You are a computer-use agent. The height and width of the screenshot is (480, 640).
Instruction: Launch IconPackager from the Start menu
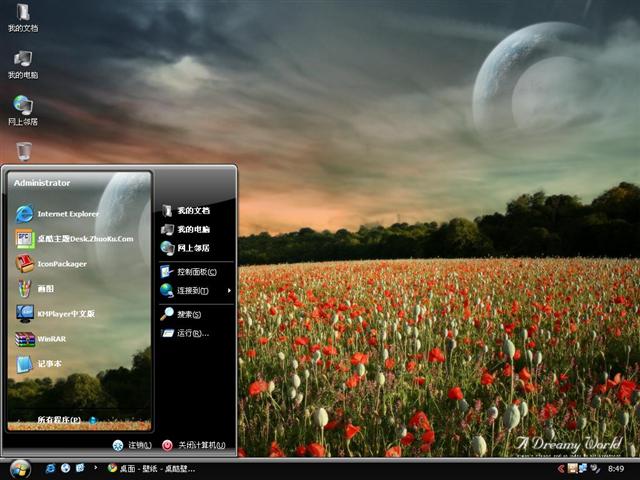[61, 264]
